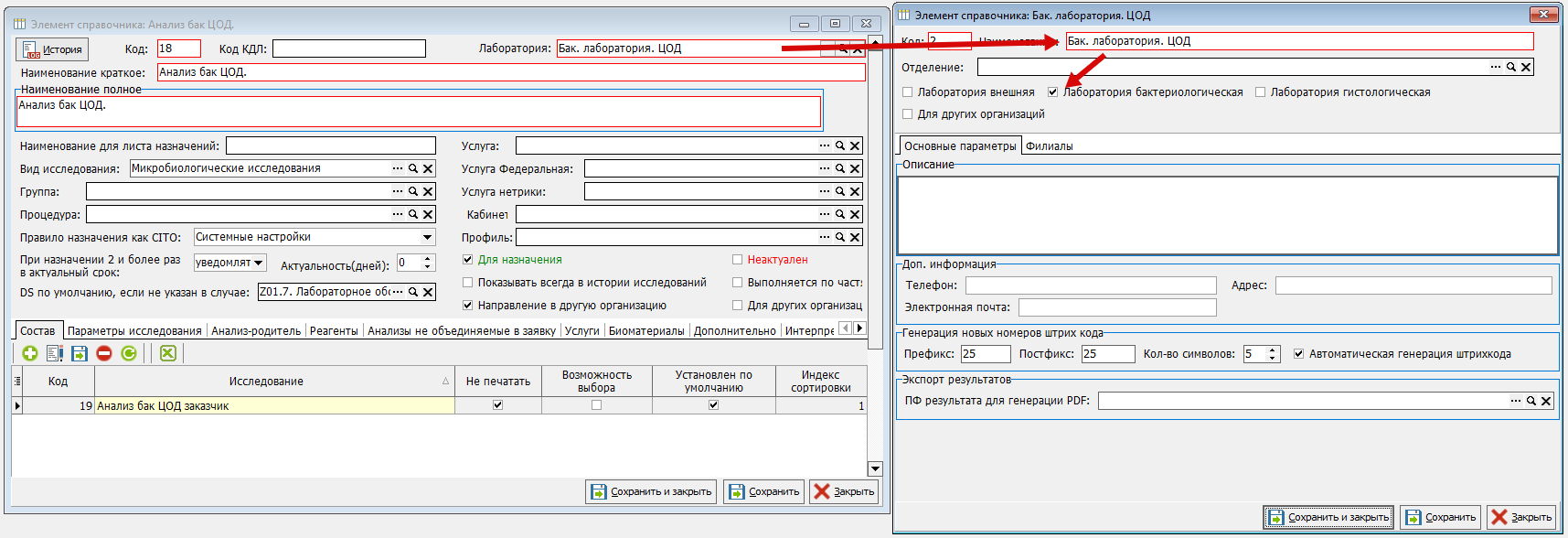Image resolution: width=1568 pixels, height=538 pixels.
Task: Delete row using red minus icon
Action: click(104, 353)
